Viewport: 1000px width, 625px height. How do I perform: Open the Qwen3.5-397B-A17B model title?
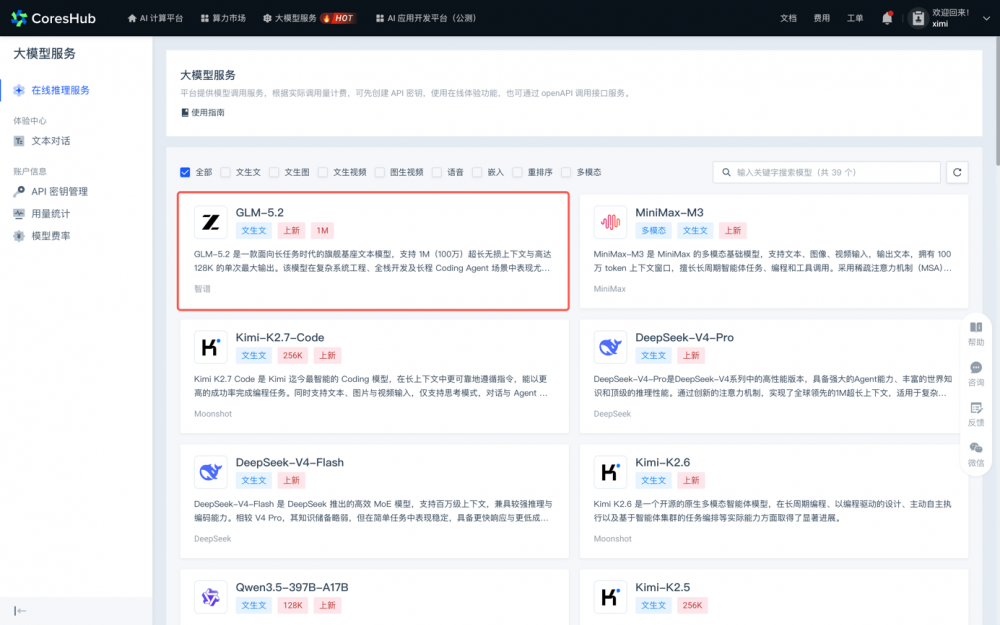(292, 587)
